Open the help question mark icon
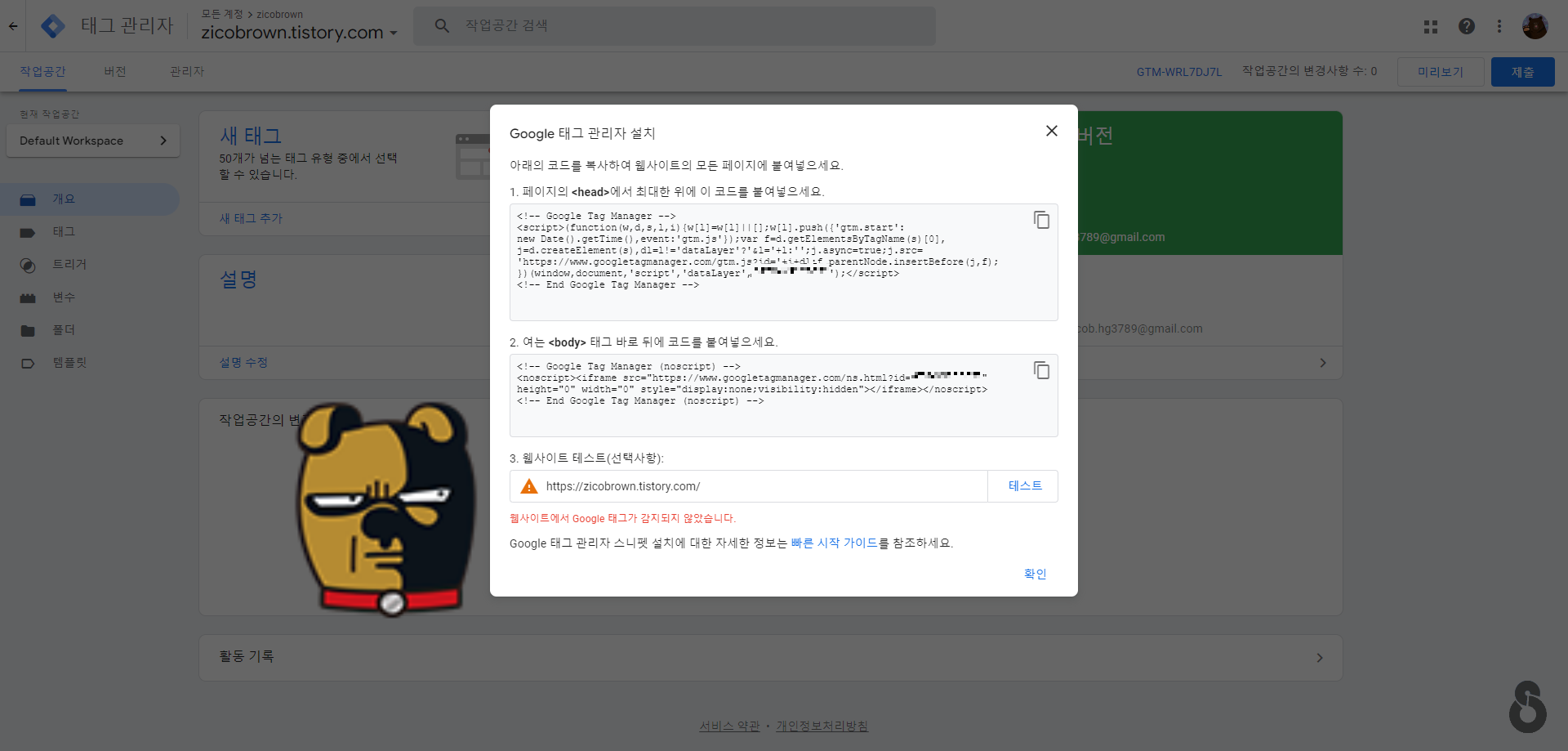The width and height of the screenshot is (1568, 751). pos(1467,26)
